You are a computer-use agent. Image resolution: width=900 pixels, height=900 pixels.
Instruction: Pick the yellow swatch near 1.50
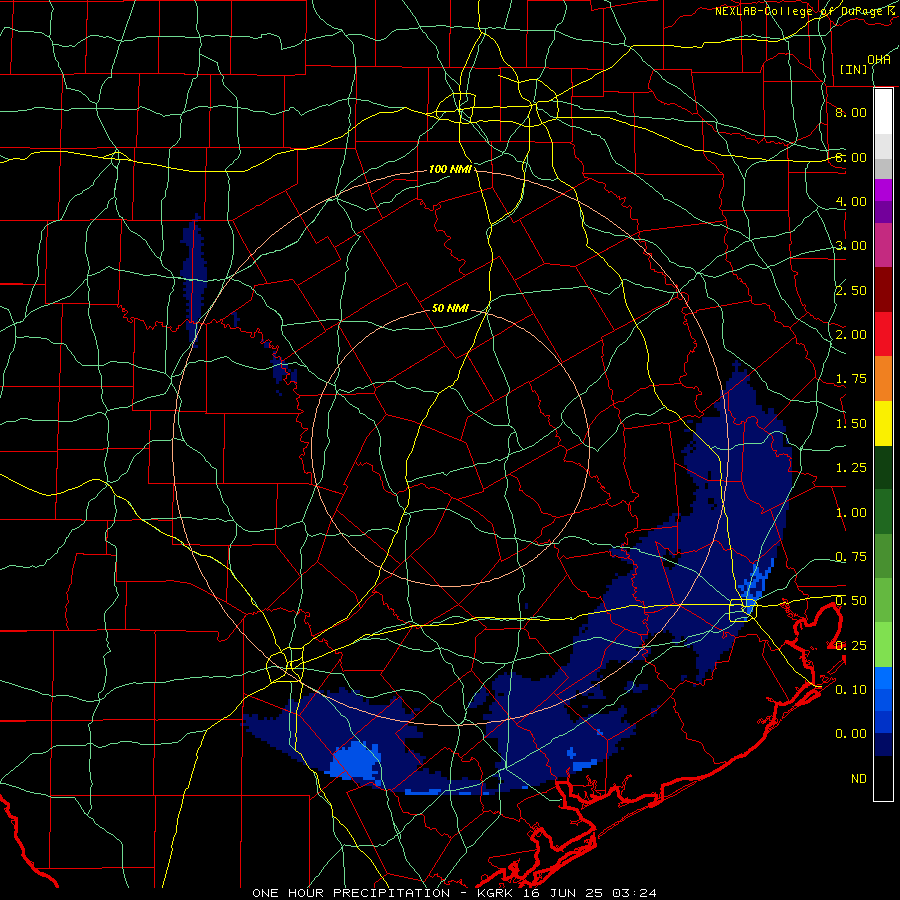tap(883, 424)
